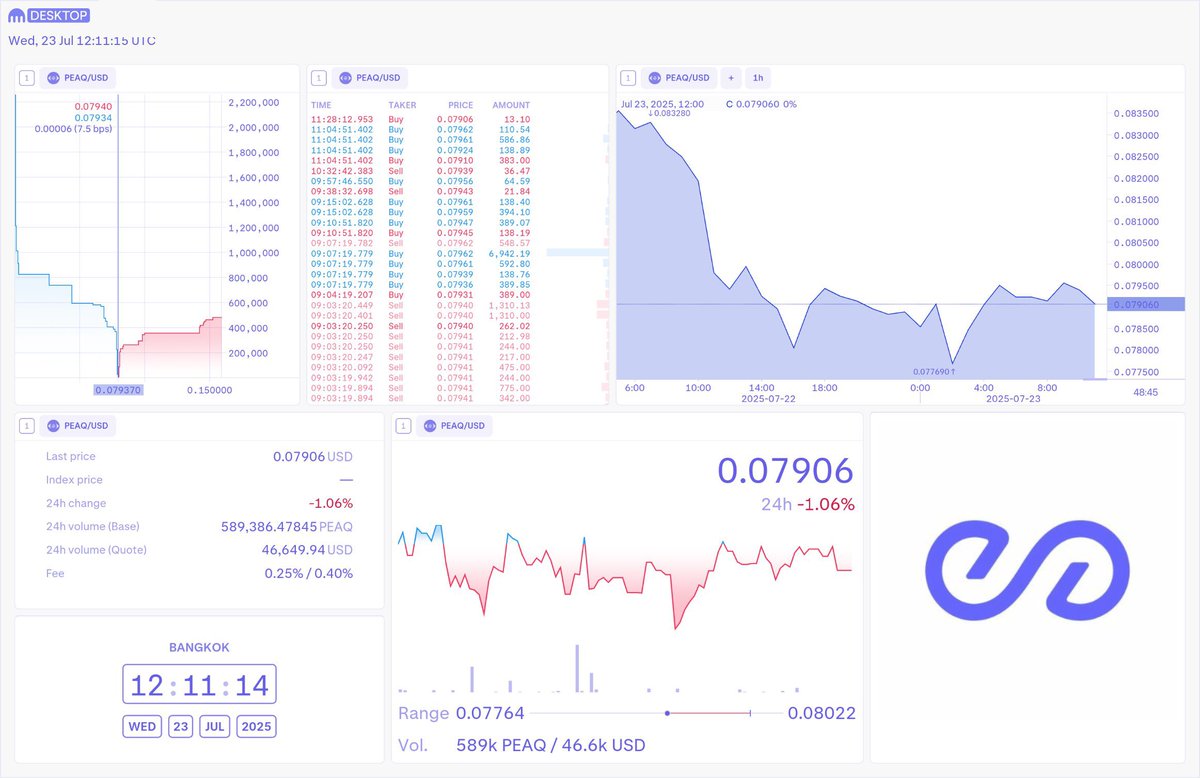Click the Range low value 0.07764
Viewport: 1200px width, 778px height.
tap(490, 714)
